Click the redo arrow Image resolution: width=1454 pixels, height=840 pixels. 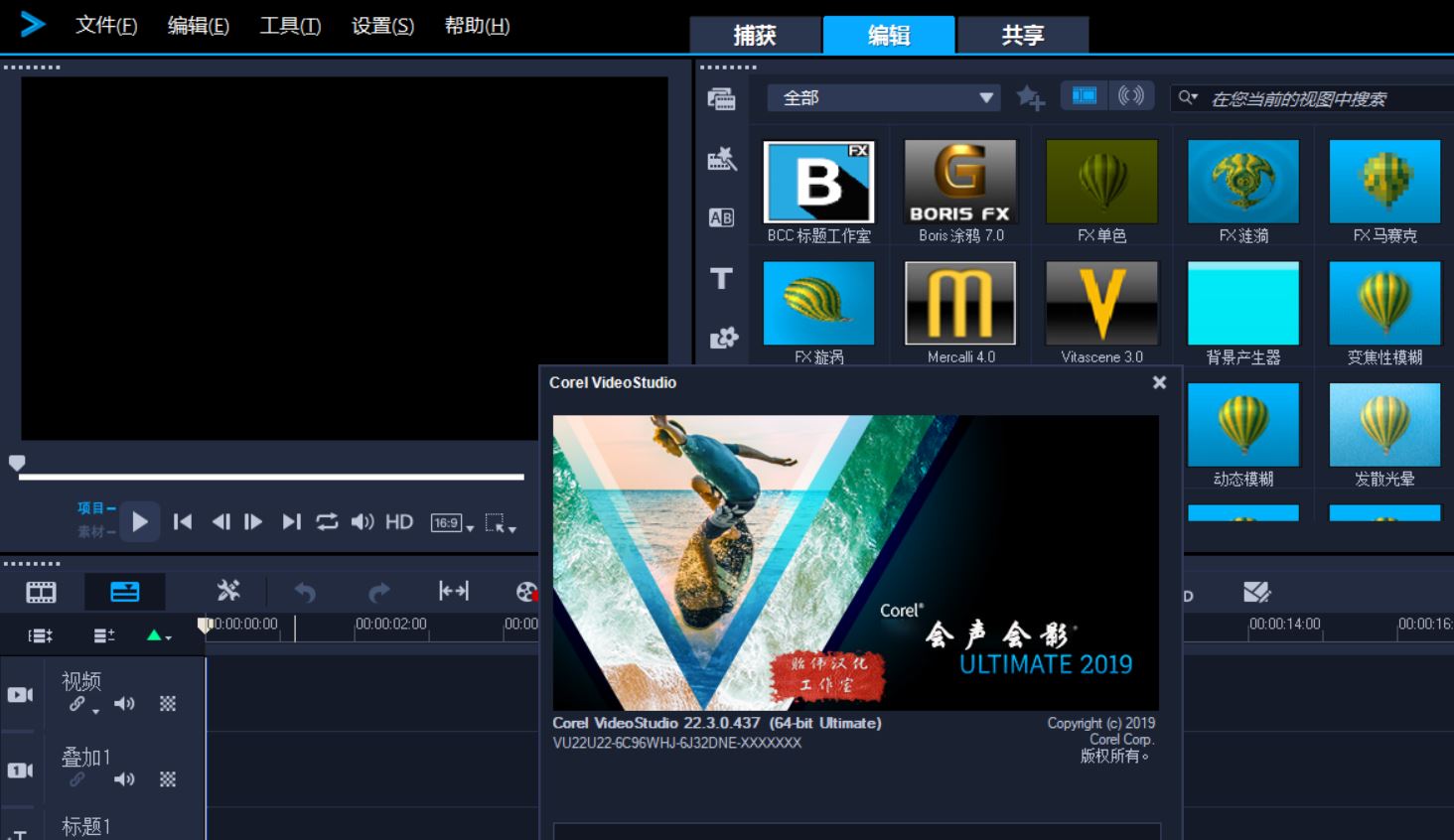coord(379,593)
